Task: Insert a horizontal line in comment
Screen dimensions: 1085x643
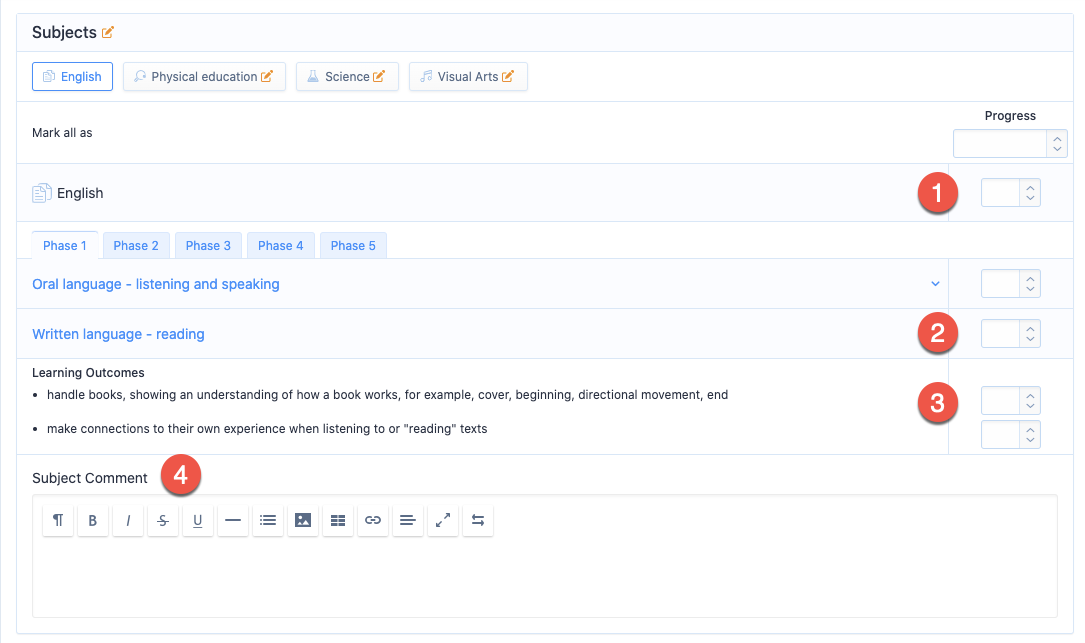Action: coord(233,520)
